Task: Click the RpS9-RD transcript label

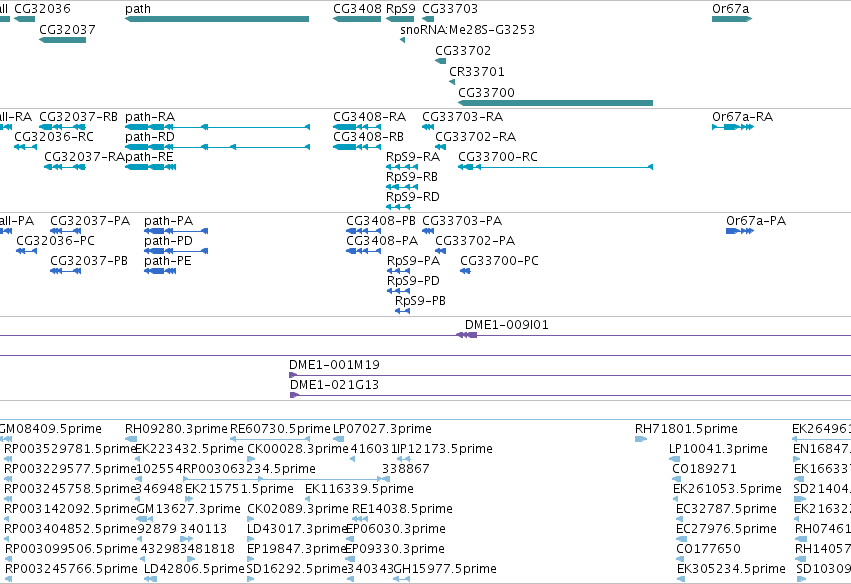Action: click(x=413, y=197)
